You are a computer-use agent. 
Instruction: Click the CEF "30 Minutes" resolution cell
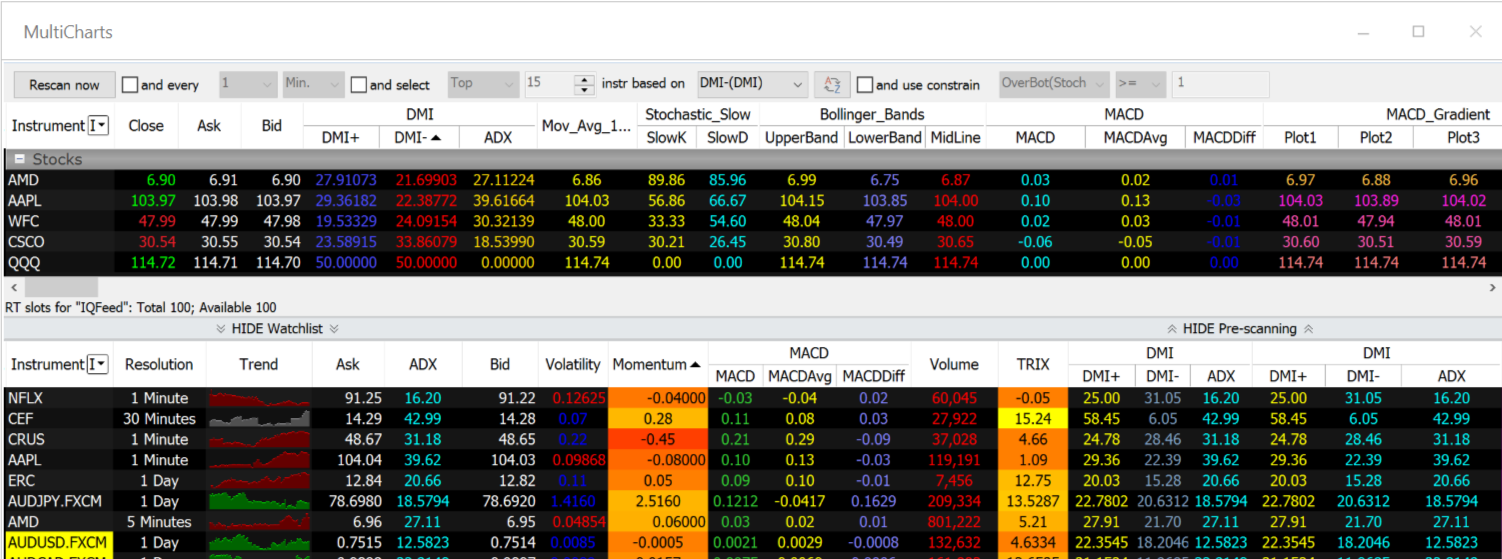click(159, 418)
